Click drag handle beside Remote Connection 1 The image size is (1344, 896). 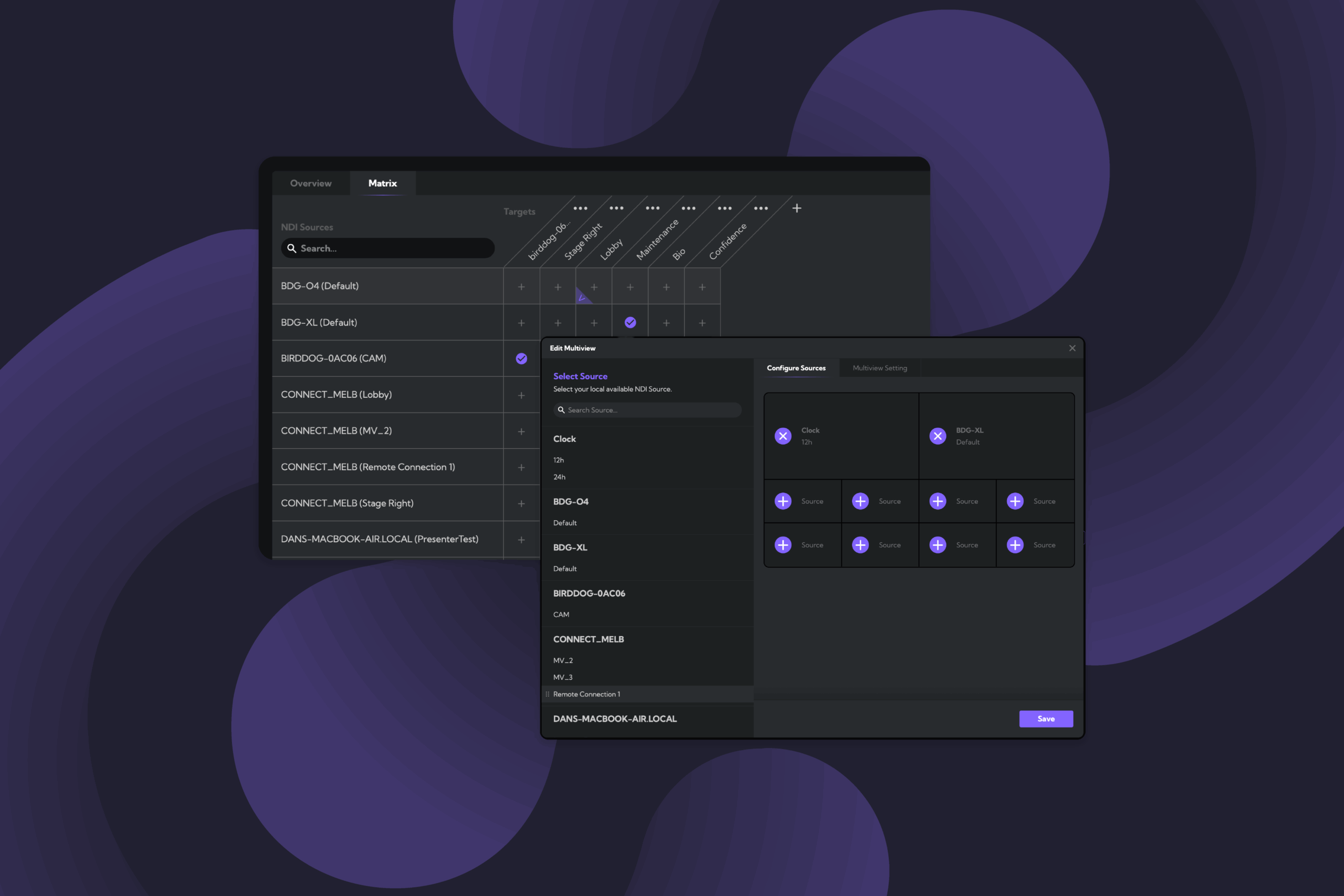[548, 694]
